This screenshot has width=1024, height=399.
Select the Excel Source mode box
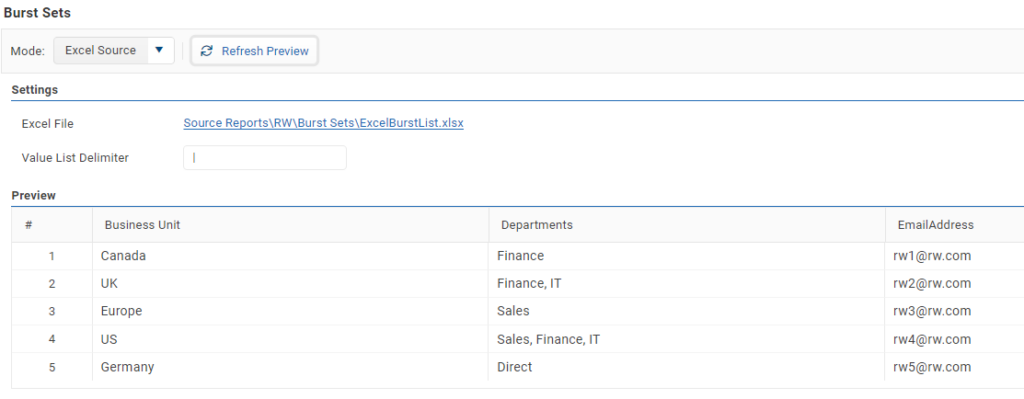114,50
